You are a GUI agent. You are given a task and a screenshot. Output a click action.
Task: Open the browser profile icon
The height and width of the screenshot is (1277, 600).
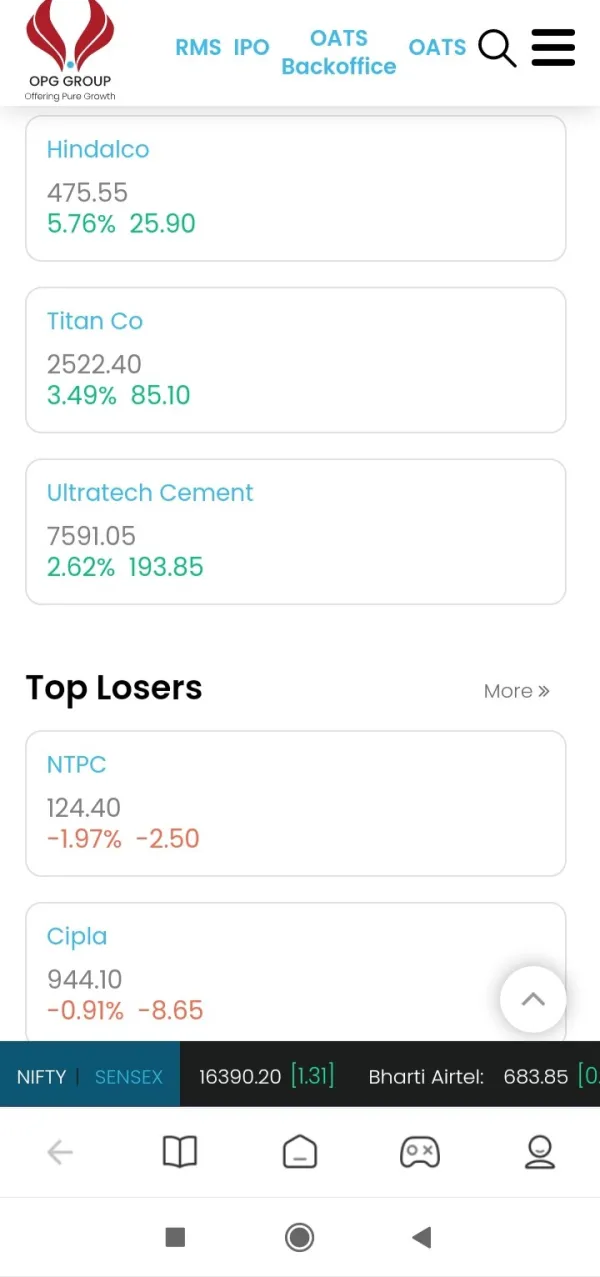540,1153
